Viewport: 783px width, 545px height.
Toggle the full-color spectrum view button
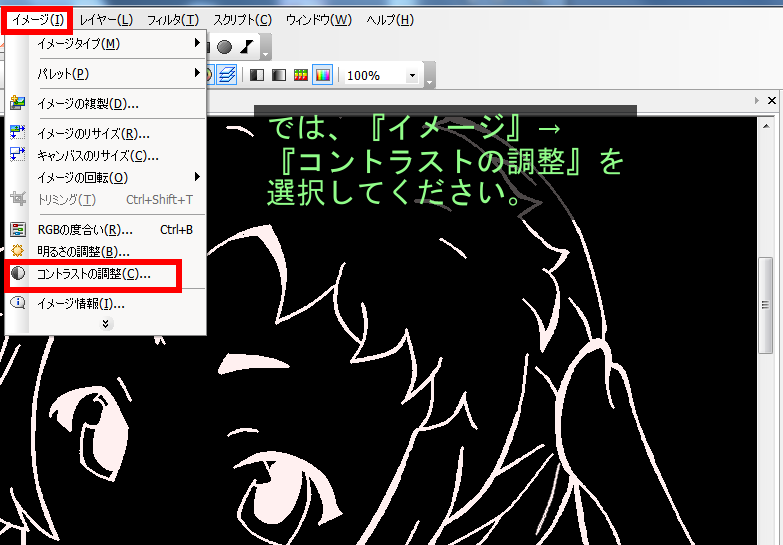pyautogui.click(x=323, y=75)
